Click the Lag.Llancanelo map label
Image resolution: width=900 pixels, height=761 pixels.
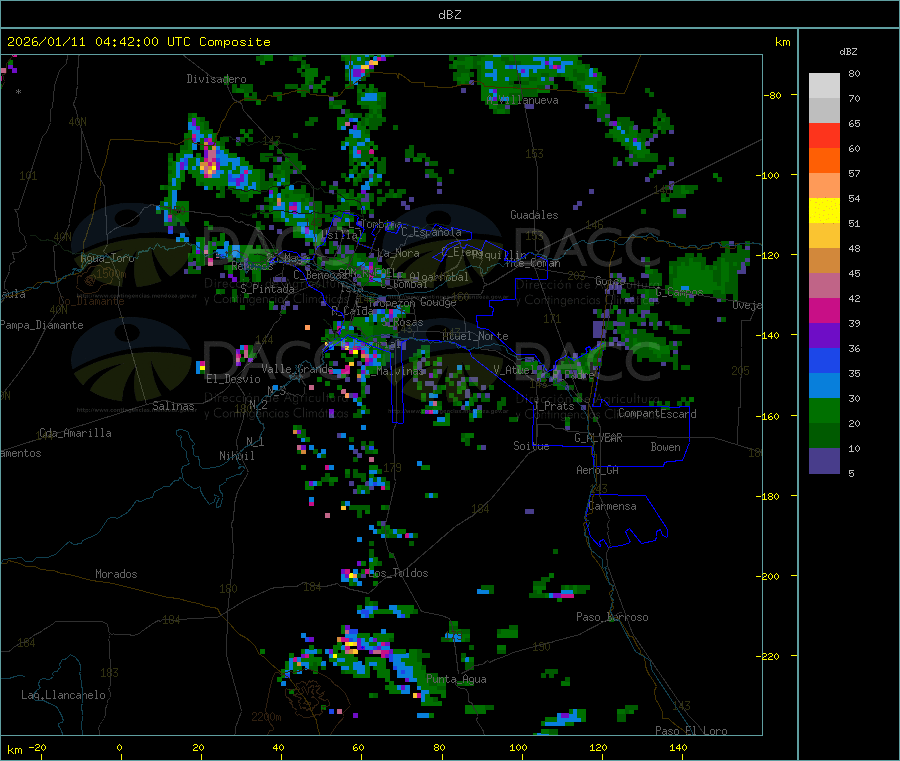tap(63, 695)
